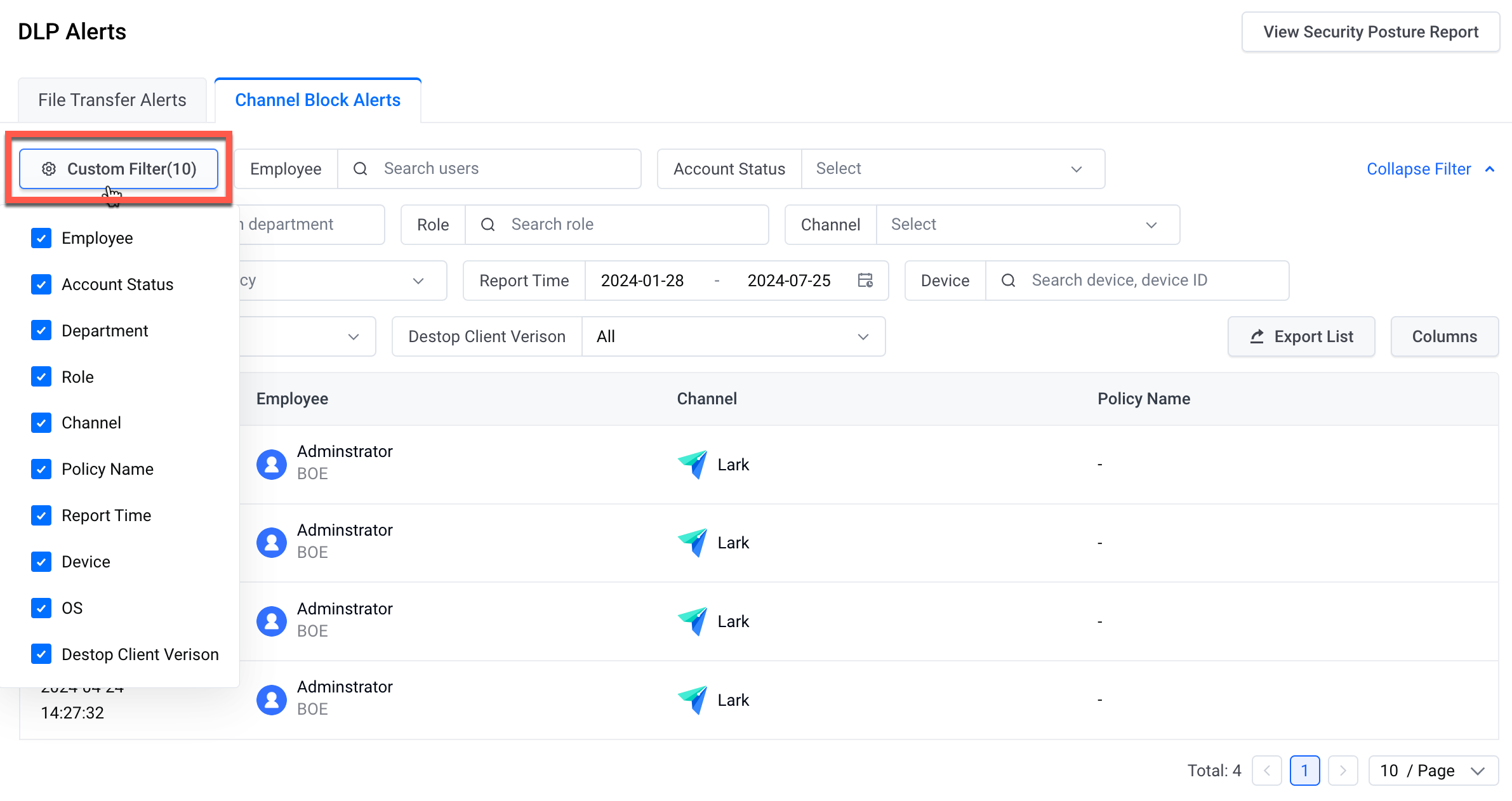Click the Search users input field
The height and width of the screenshot is (801, 1512).
click(x=489, y=169)
